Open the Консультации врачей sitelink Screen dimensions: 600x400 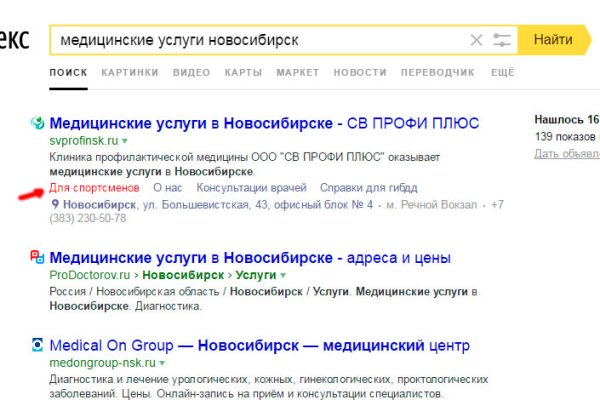coord(250,188)
